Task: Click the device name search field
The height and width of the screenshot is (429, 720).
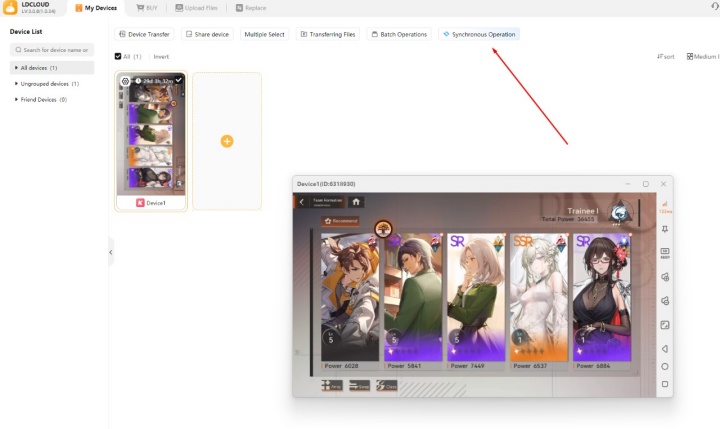Action: (52, 50)
